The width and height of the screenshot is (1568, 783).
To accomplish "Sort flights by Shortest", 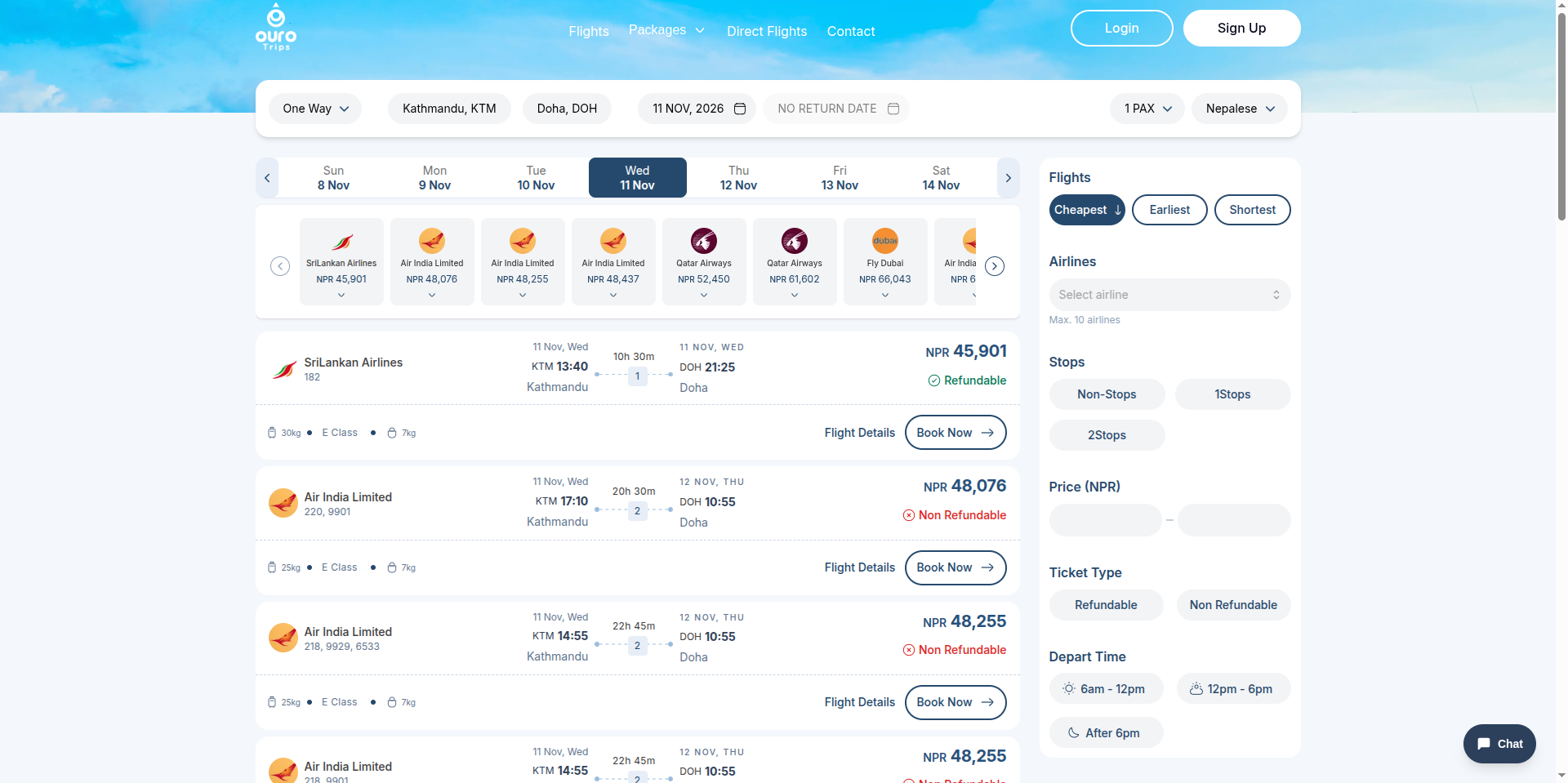I will click(1252, 210).
